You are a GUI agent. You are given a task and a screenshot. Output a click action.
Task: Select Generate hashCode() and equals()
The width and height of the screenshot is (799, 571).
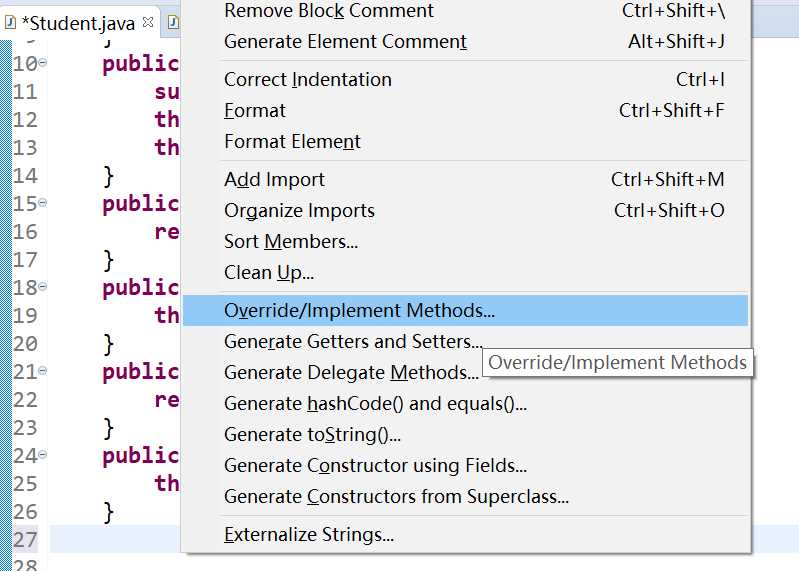tap(375, 403)
